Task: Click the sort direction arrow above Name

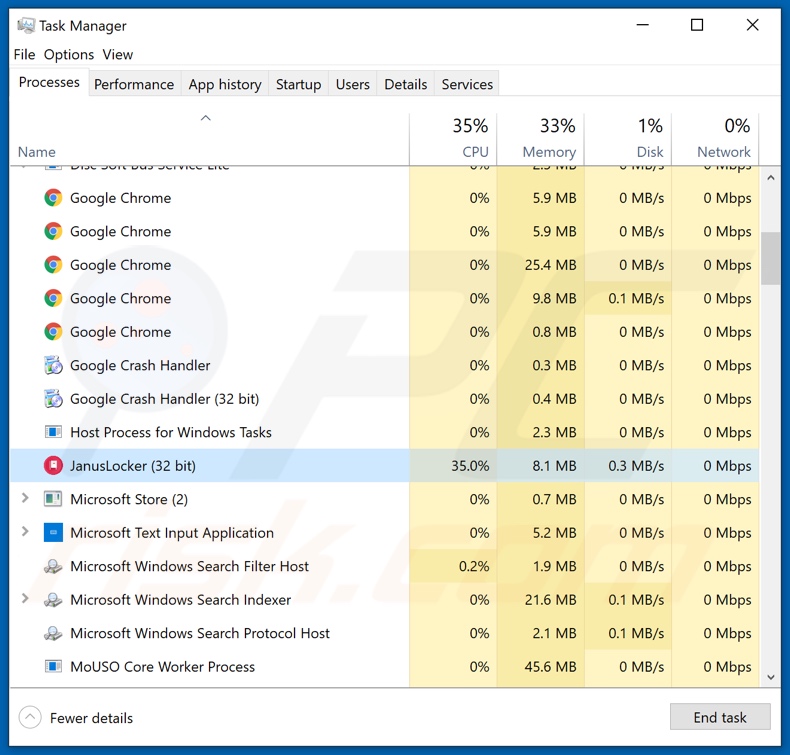Action: 206,118
